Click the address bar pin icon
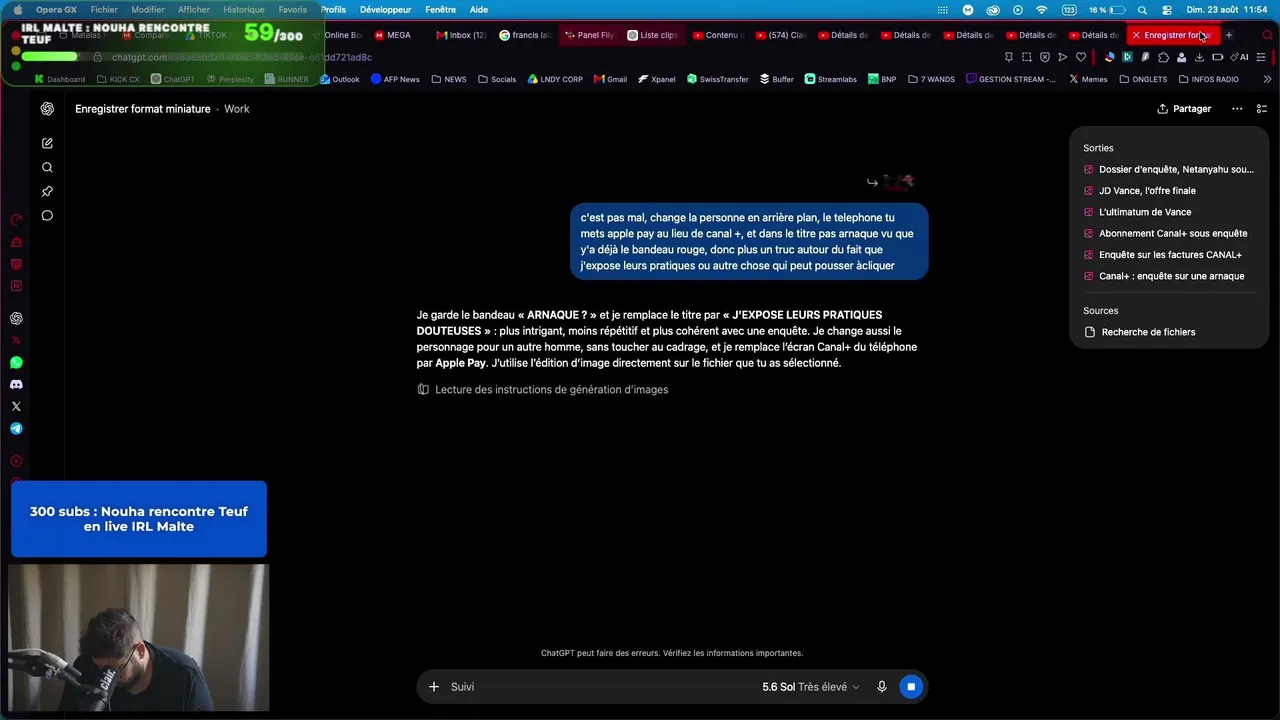This screenshot has width=1280, height=720. point(1009,58)
